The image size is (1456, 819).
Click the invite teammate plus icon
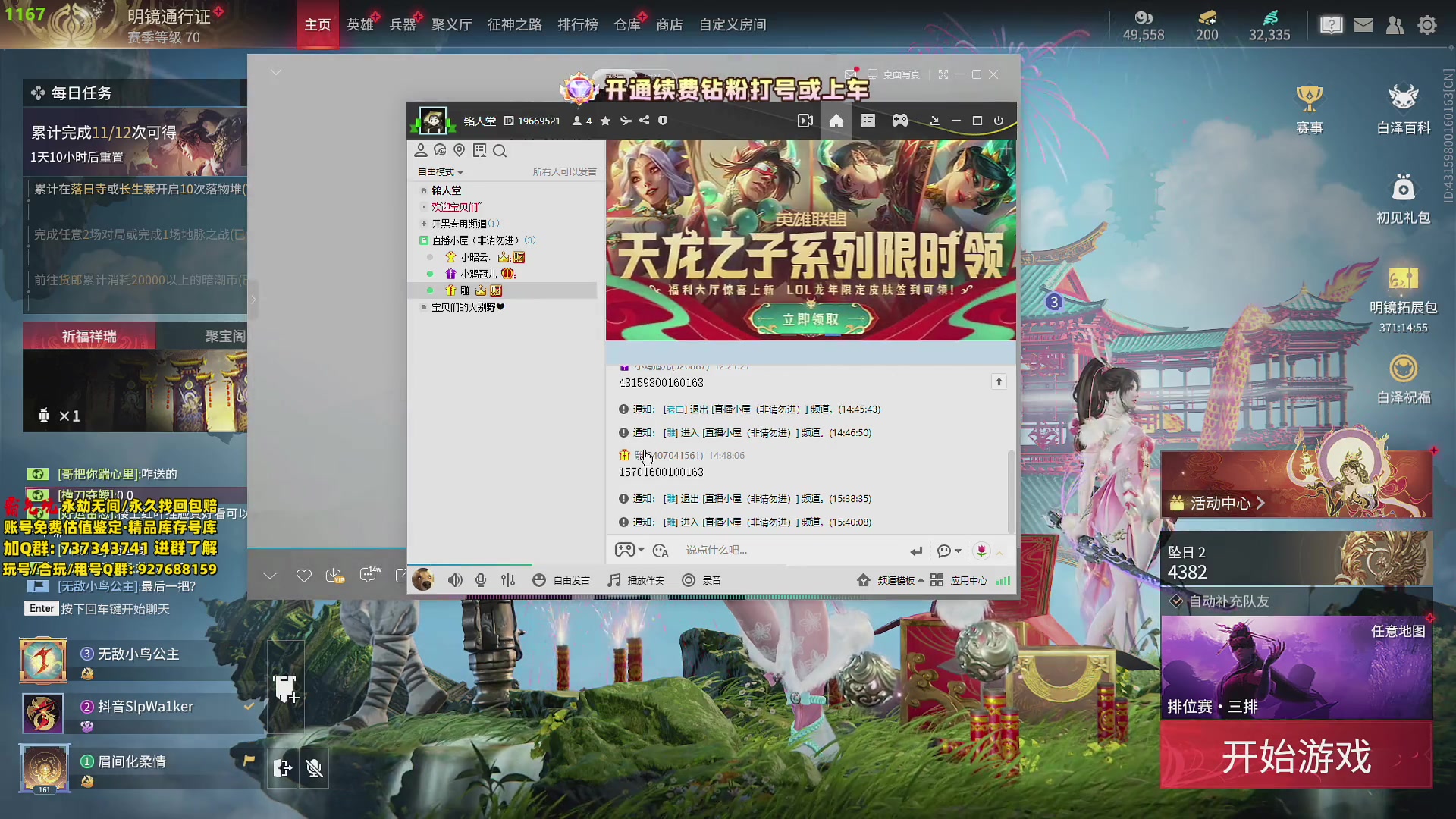(x=285, y=689)
